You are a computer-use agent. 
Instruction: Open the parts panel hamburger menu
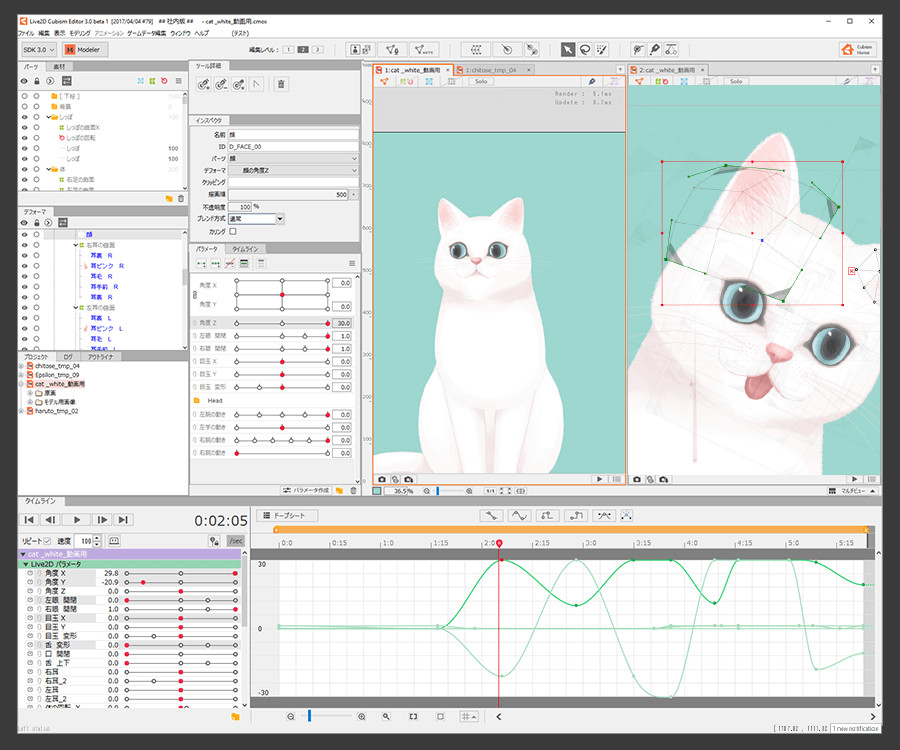pos(179,81)
